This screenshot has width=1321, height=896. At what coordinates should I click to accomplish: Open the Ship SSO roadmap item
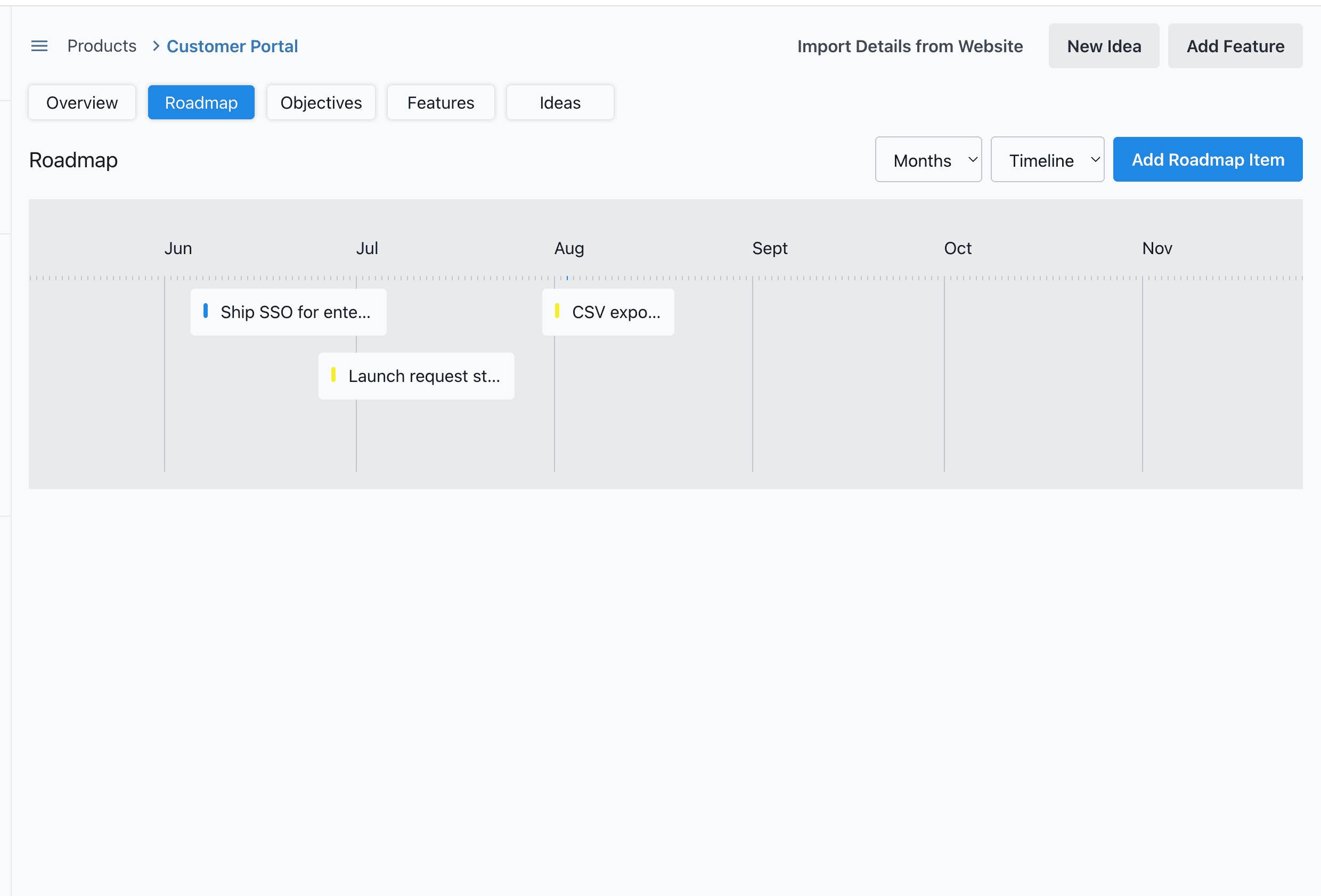coord(289,312)
